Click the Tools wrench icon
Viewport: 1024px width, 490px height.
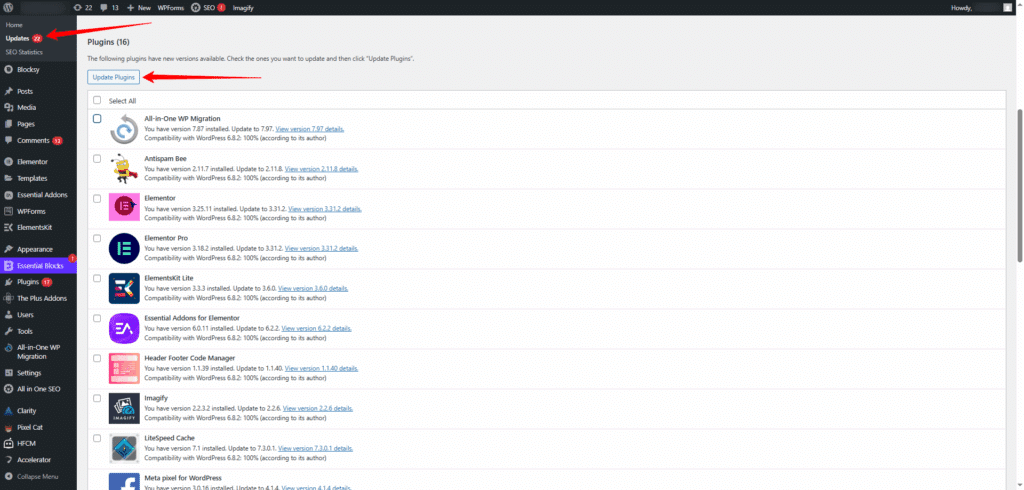tap(8, 331)
